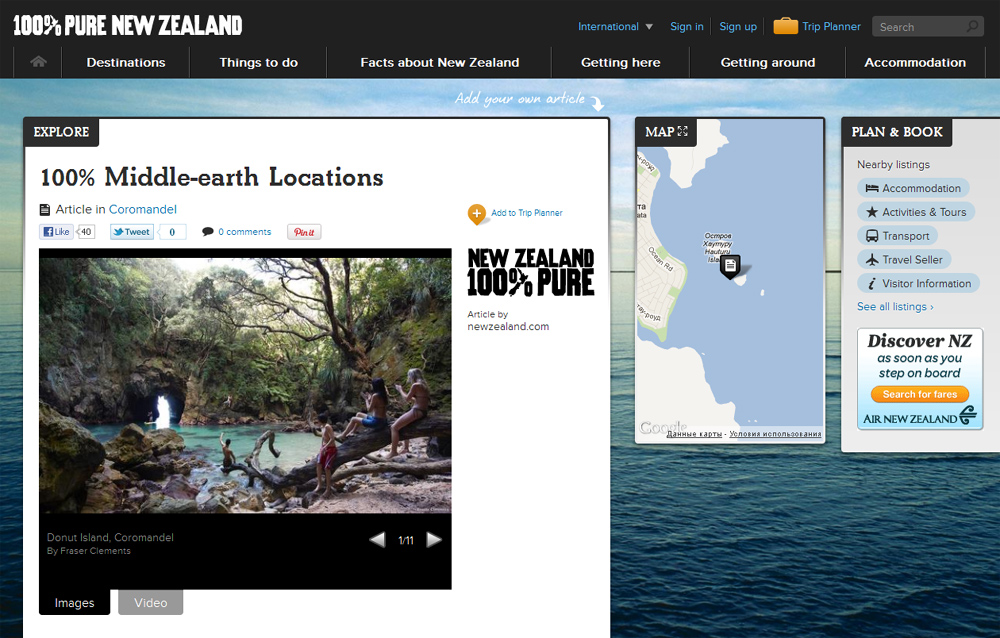Click Search for fares button
The image size is (1000, 638).
coord(920,394)
